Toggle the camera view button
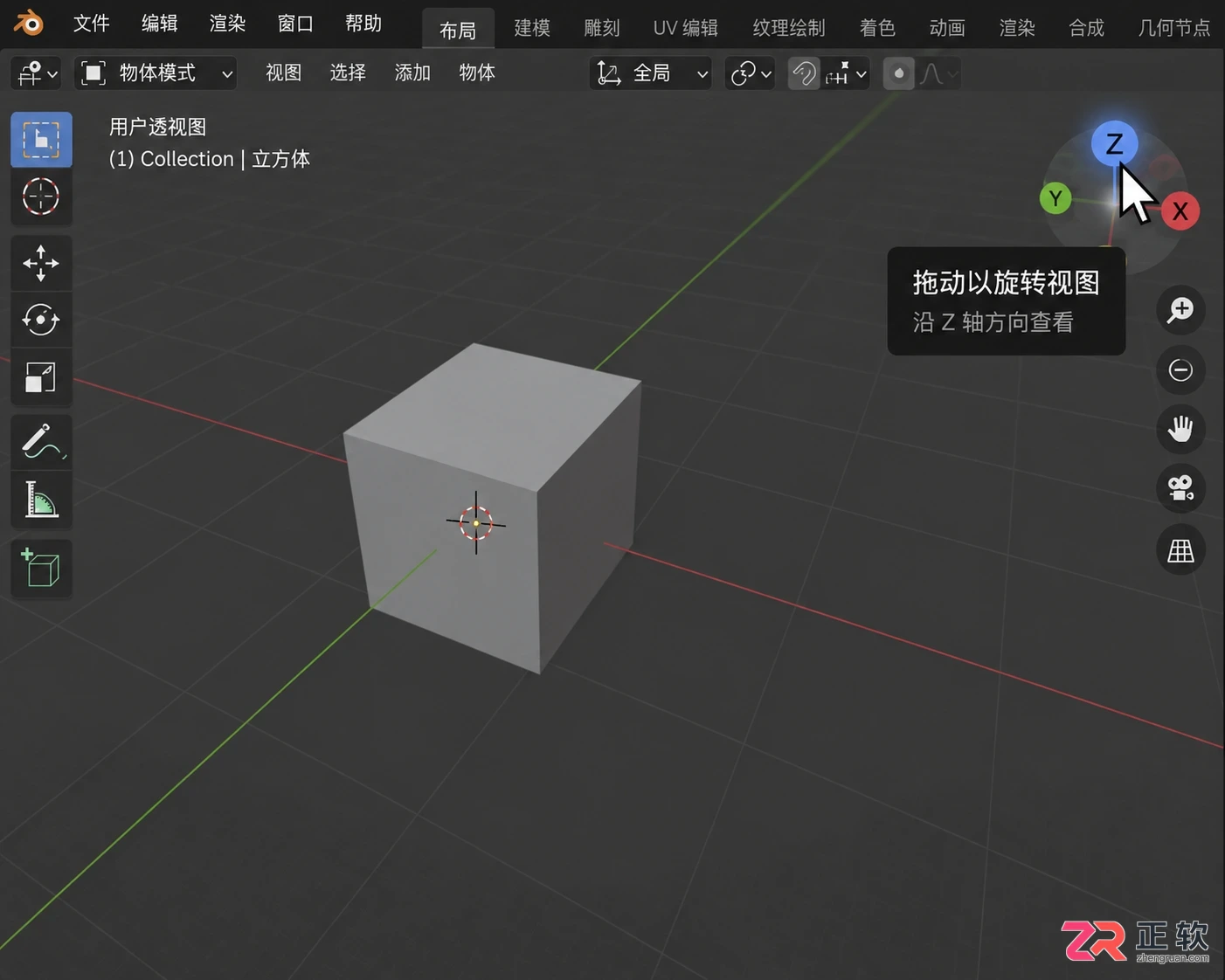 [1180, 488]
